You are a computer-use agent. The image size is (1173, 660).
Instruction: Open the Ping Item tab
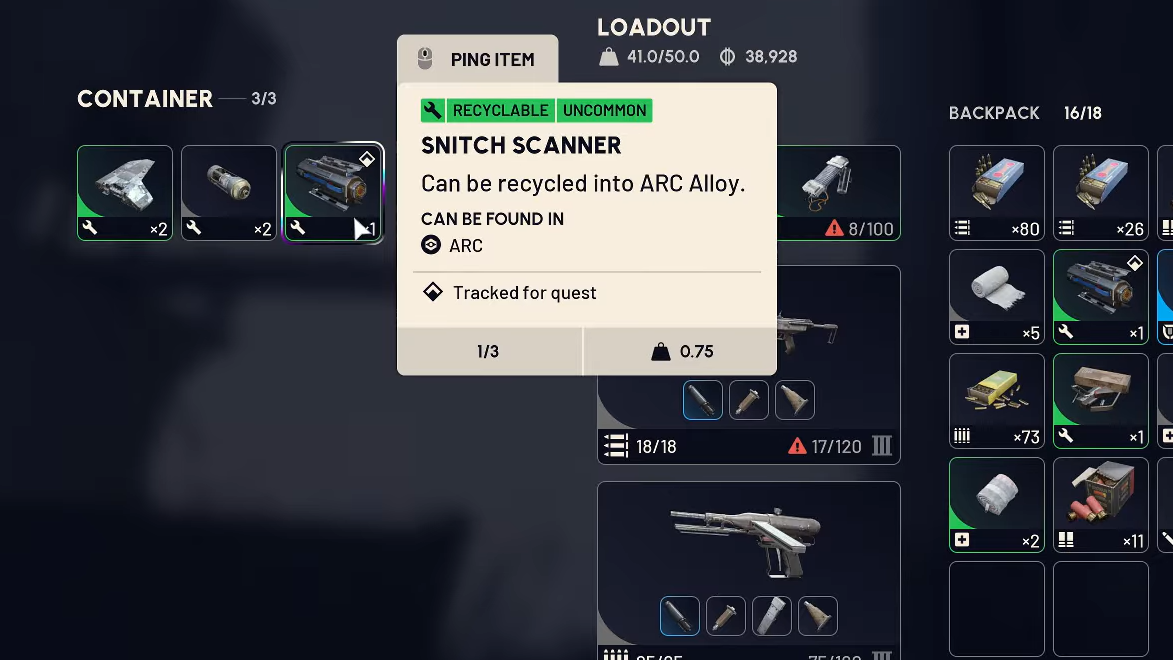pyautogui.click(x=477, y=59)
